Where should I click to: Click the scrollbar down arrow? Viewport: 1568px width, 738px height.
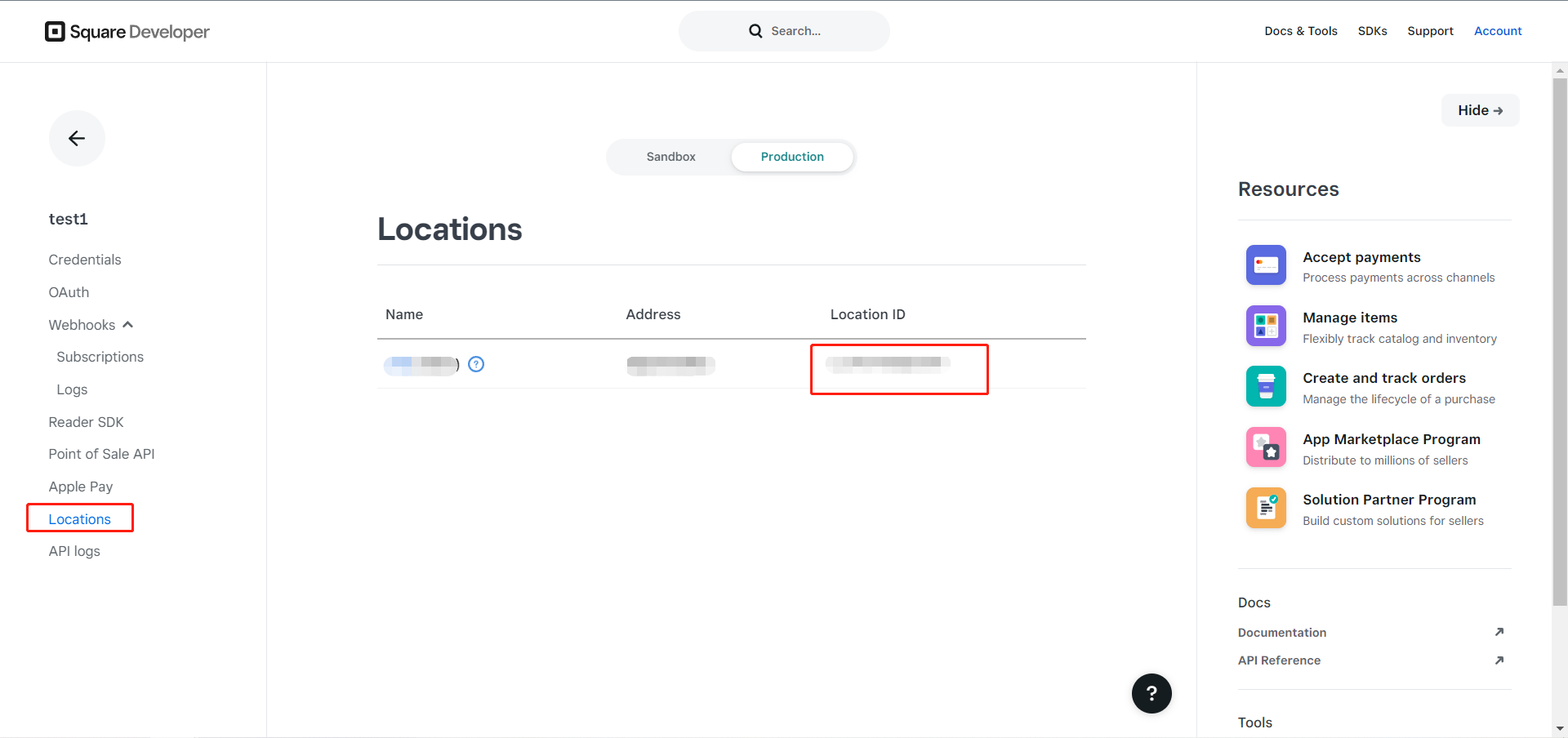coord(1560,728)
